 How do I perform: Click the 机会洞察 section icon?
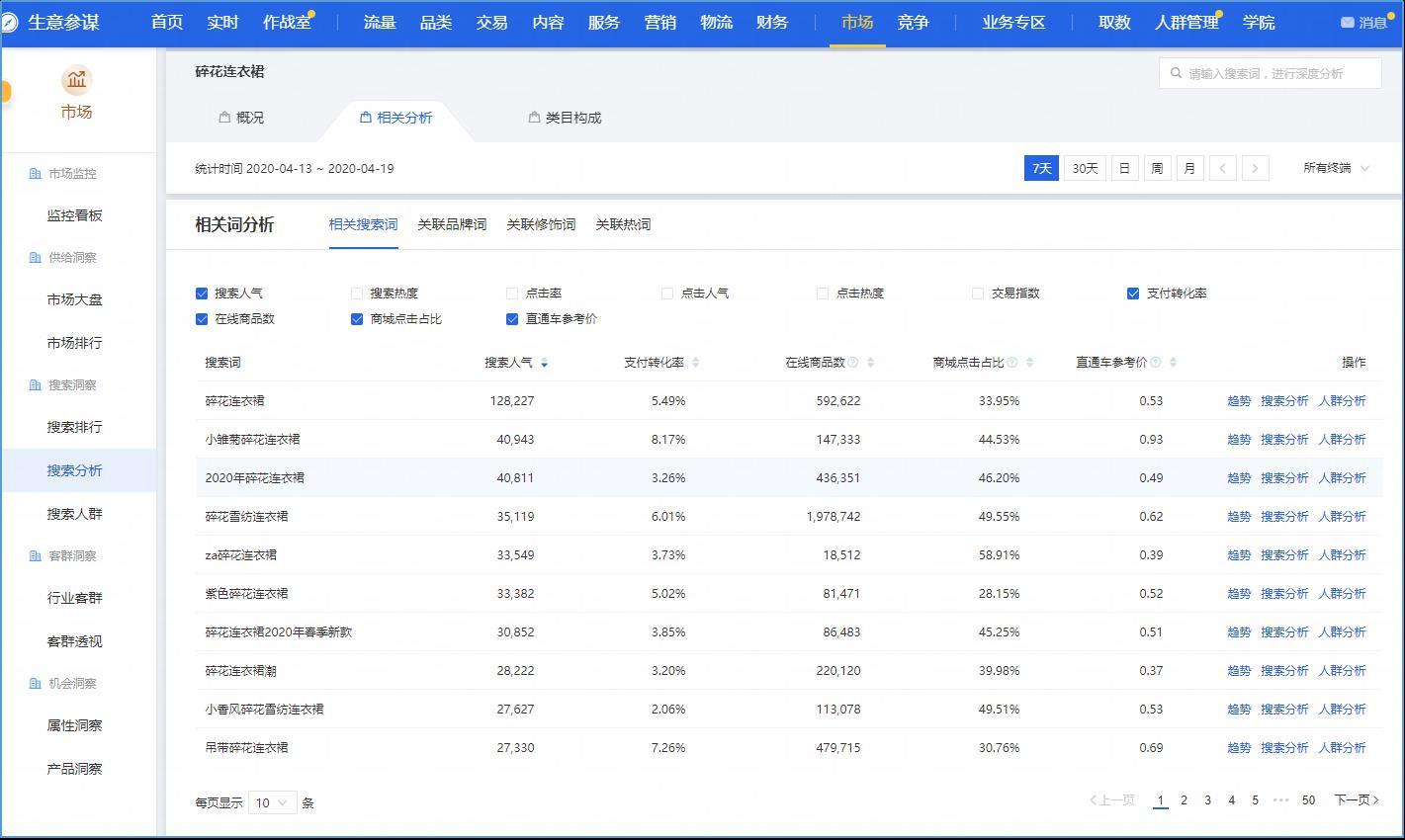(x=36, y=683)
